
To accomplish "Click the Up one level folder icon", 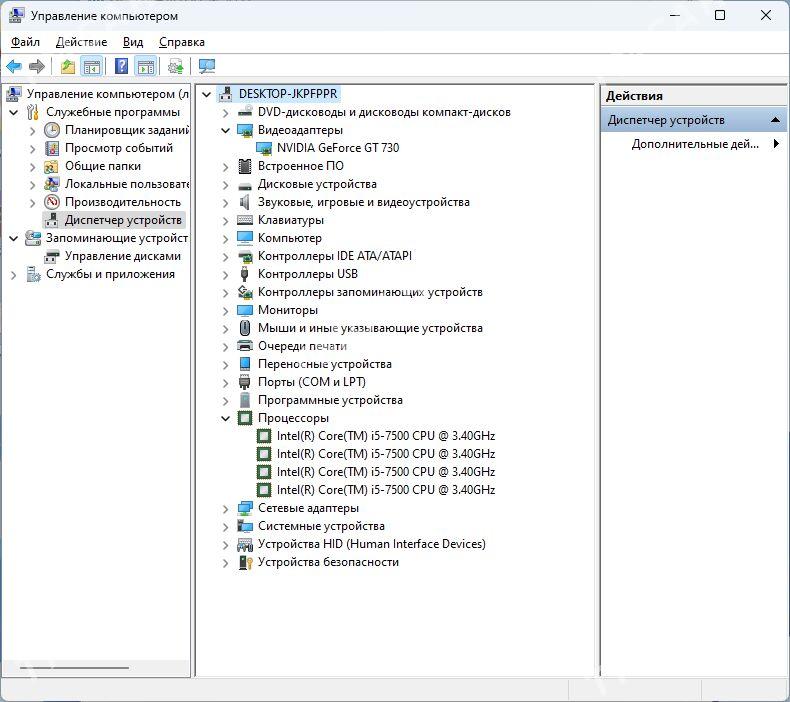I will click(x=68, y=66).
